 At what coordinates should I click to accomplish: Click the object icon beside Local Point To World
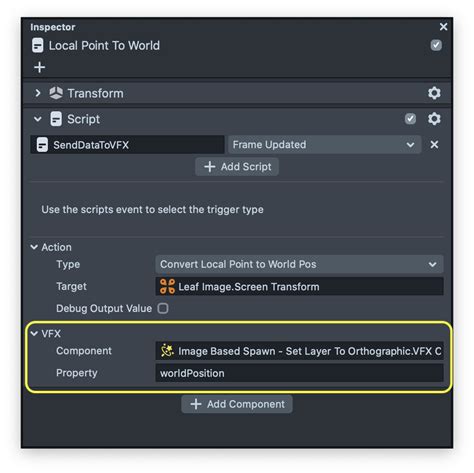tap(38, 46)
